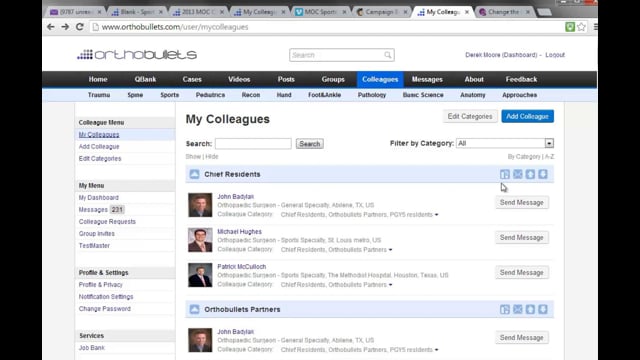Click the envelope icon in Orthobullets Partners header
640x360 pixels.
pyautogui.click(x=518, y=309)
